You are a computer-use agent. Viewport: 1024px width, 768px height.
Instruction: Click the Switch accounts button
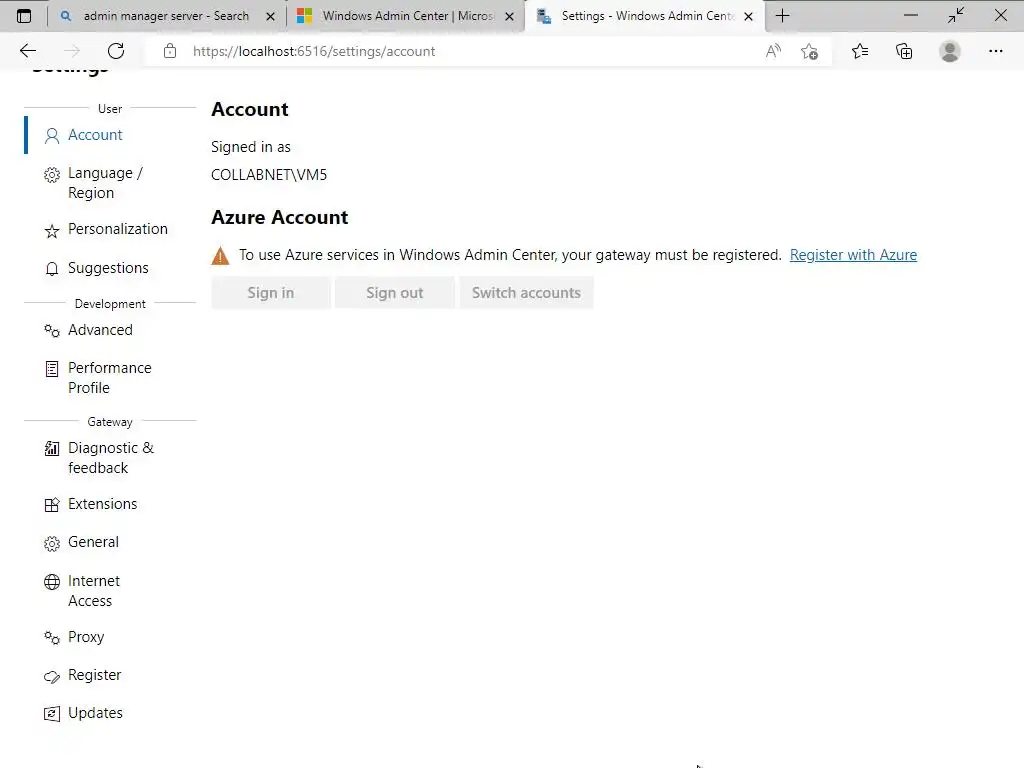click(x=526, y=293)
